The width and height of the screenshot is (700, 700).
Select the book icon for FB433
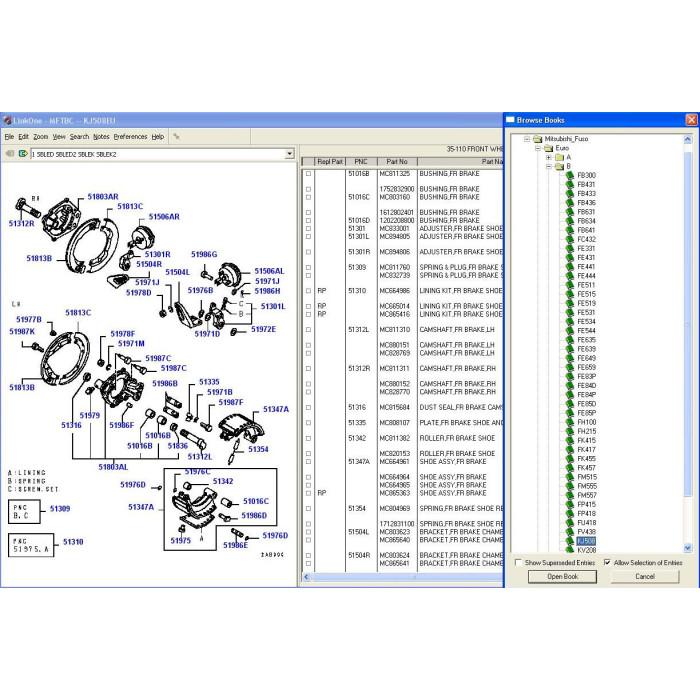[x=569, y=194]
